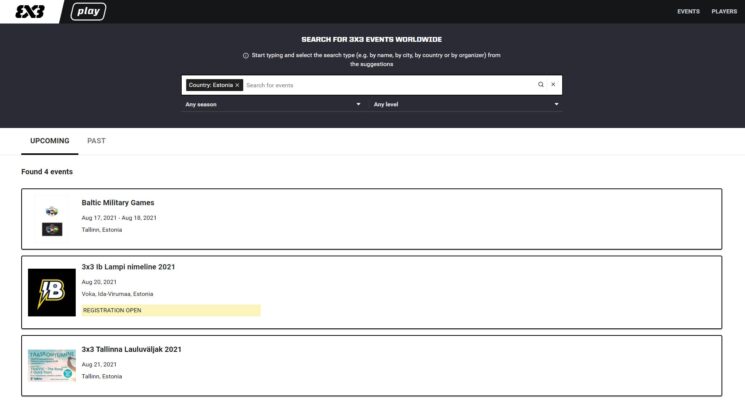Open the 3x3 Ib Lampi nimeline 2021 title

coord(128,267)
